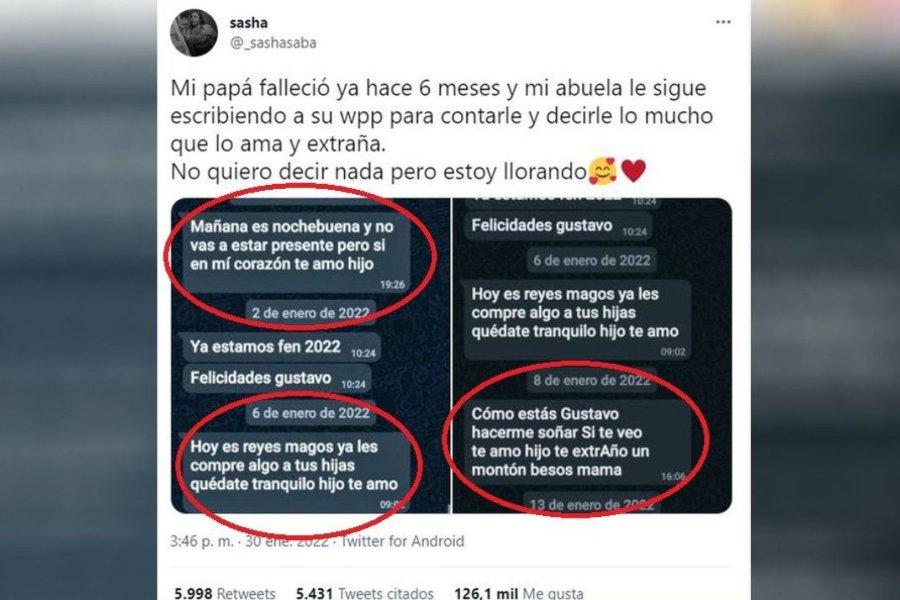This screenshot has width=900, height=600.
Task: Click the Twitter for Android source link
Action: (402, 541)
